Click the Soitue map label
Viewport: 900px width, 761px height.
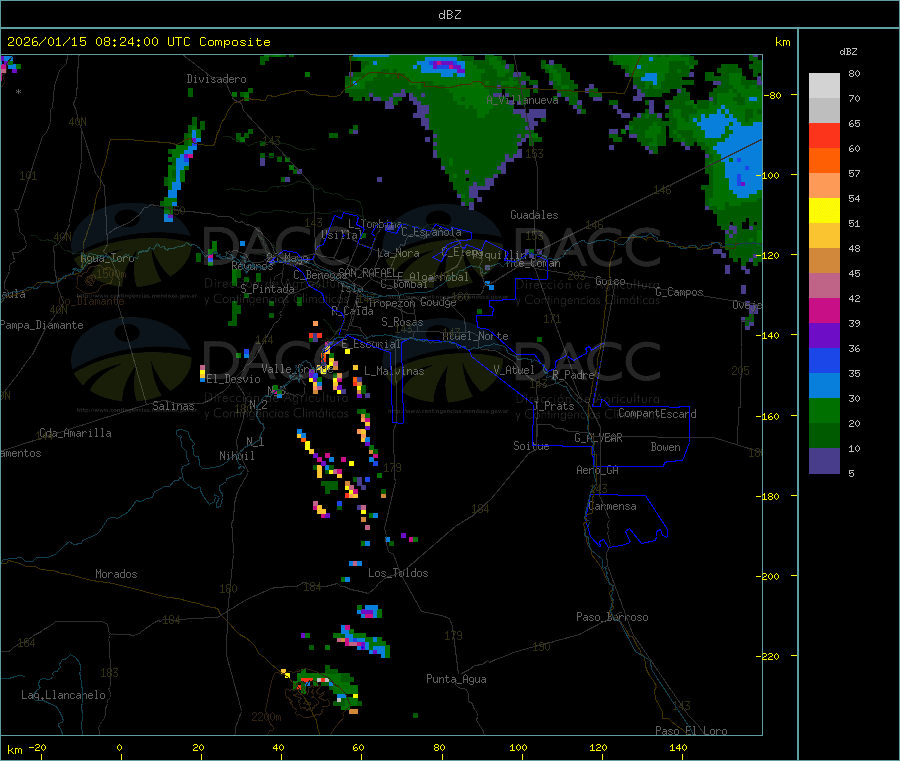(531, 446)
